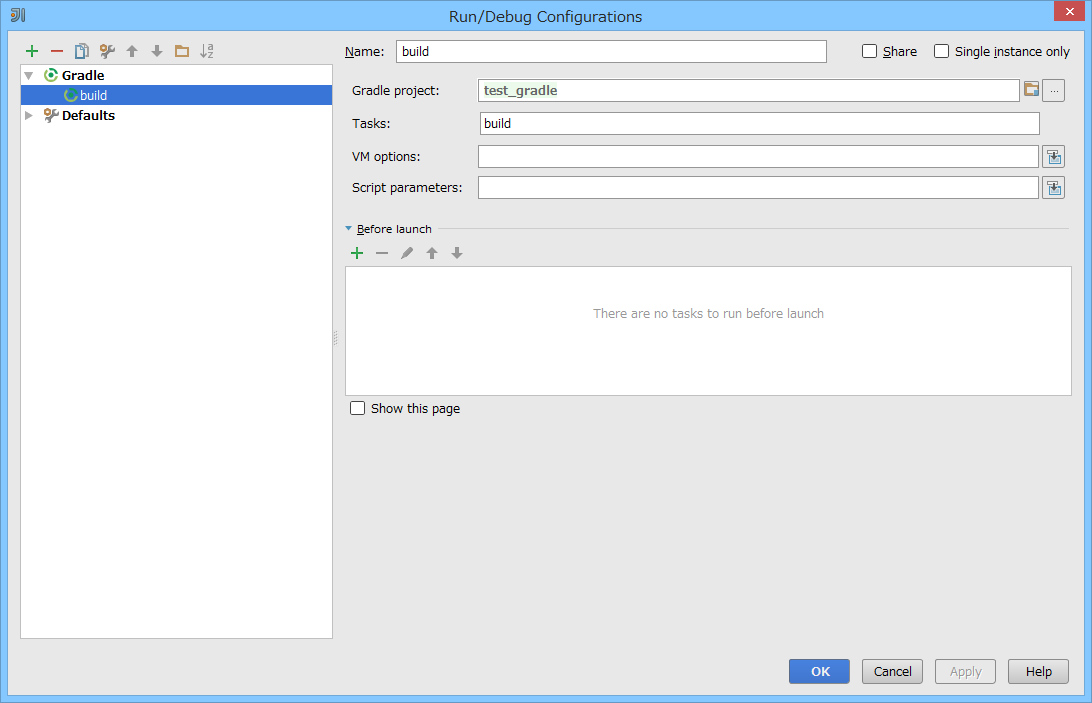Create a new folder for configurations
This screenshot has height=703, width=1092.
(x=182, y=51)
